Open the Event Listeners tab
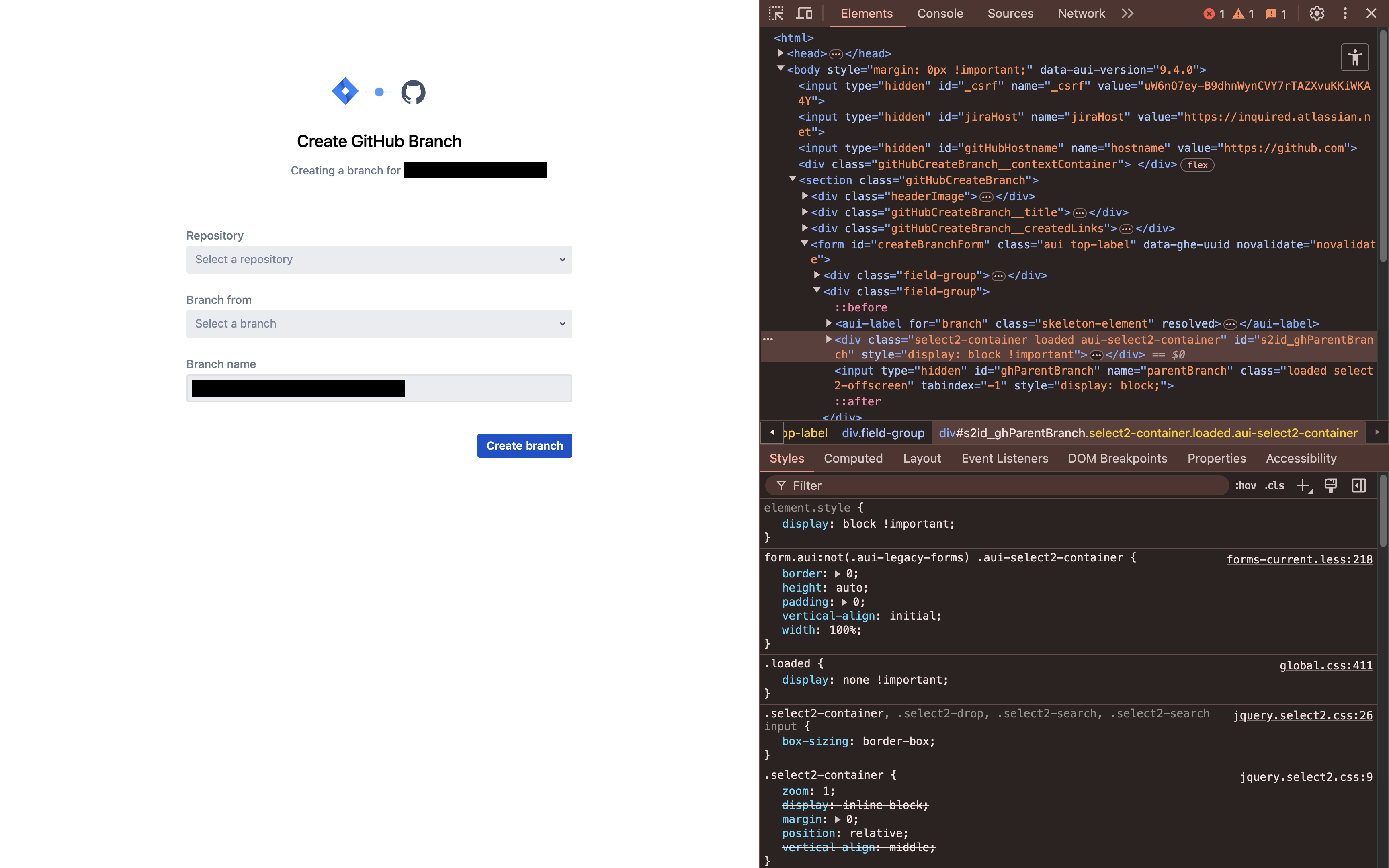This screenshot has height=868, width=1389. click(x=1004, y=458)
